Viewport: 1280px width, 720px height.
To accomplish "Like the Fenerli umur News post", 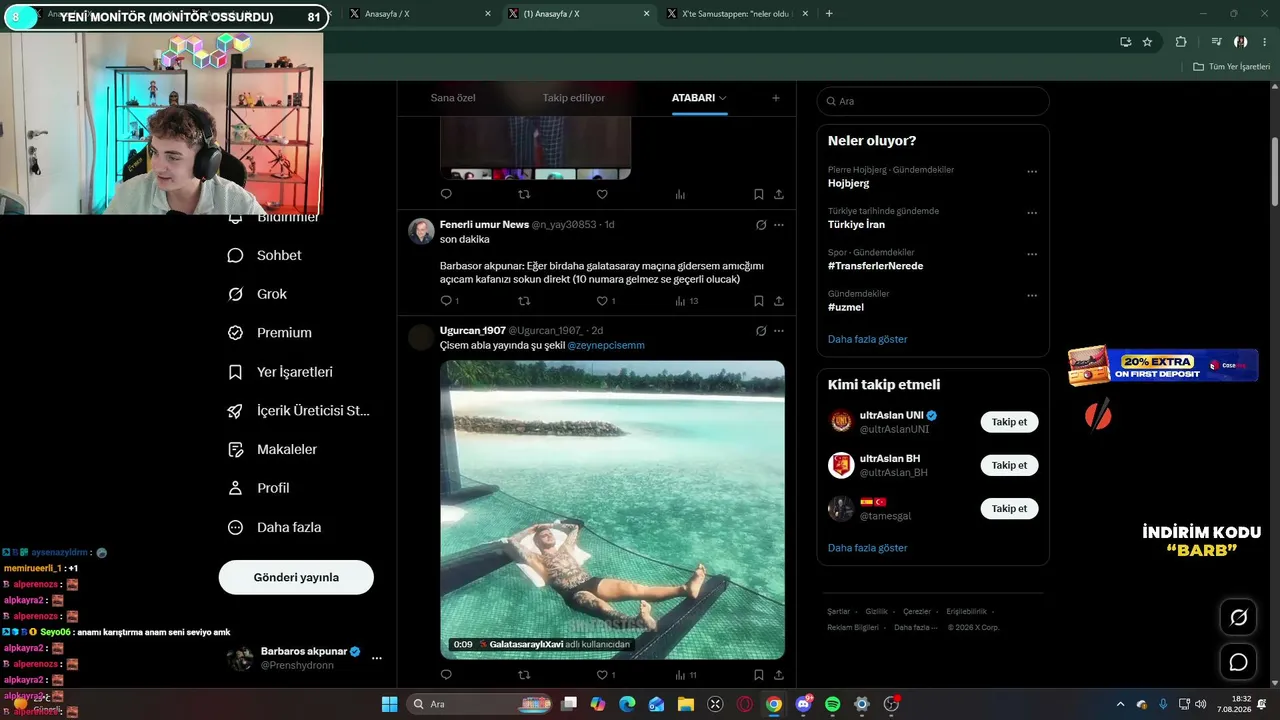I will [x=602, y=301].
